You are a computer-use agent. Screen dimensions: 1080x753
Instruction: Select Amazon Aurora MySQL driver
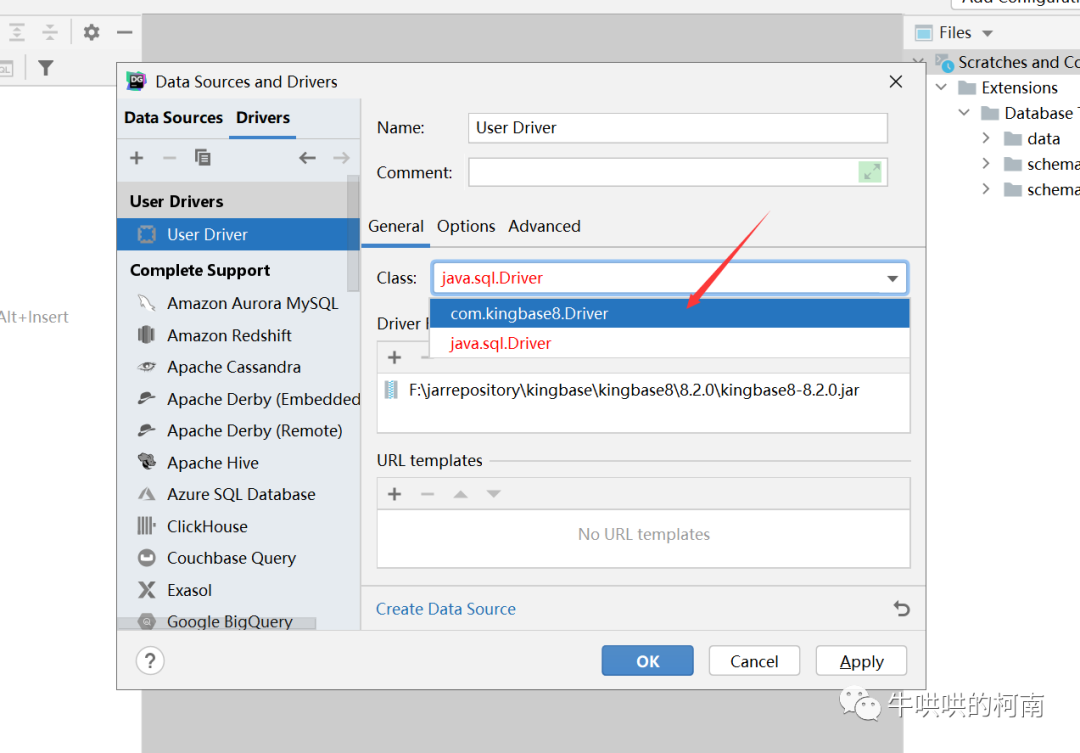point(238,303)
